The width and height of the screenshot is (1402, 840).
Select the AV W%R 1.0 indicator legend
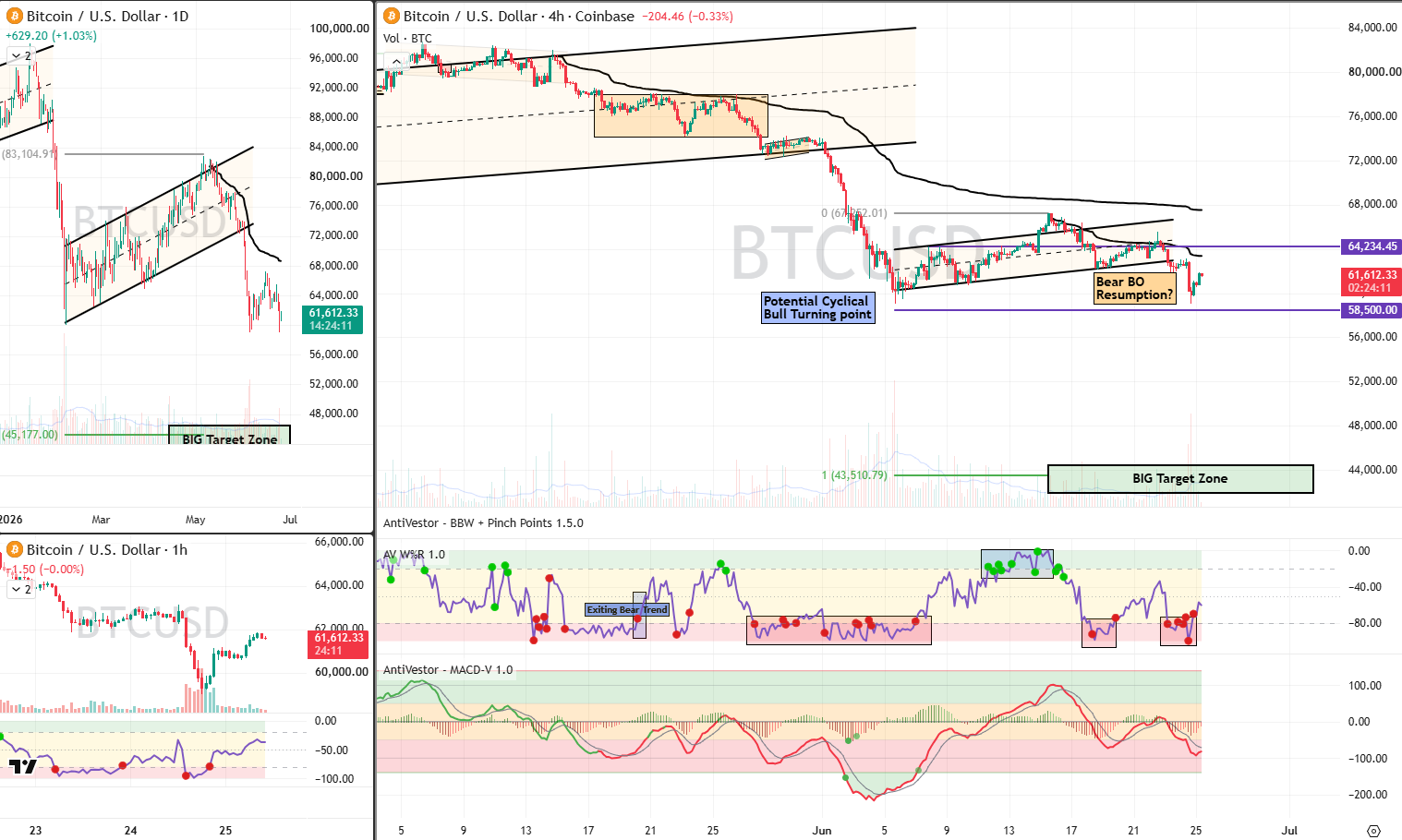coord(414,555)
